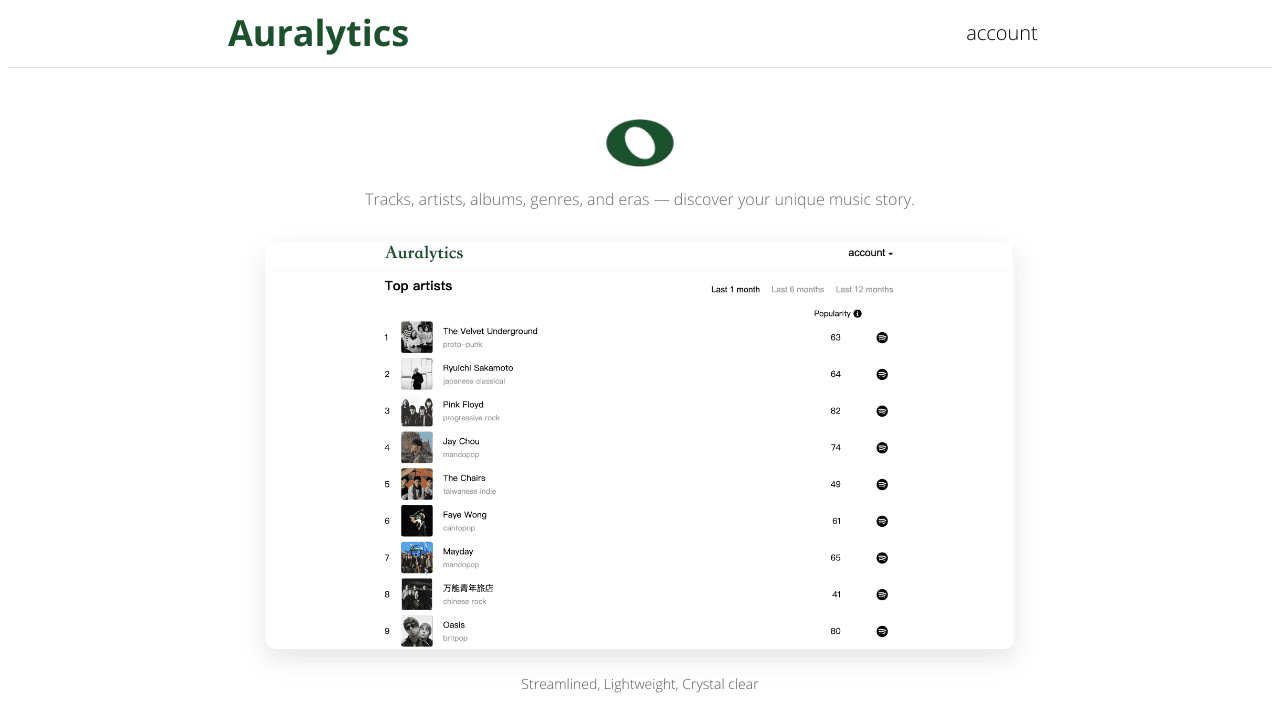Click the progressive rock genre label
This screenshot has width=1280, height=720.
pos(471,418)
